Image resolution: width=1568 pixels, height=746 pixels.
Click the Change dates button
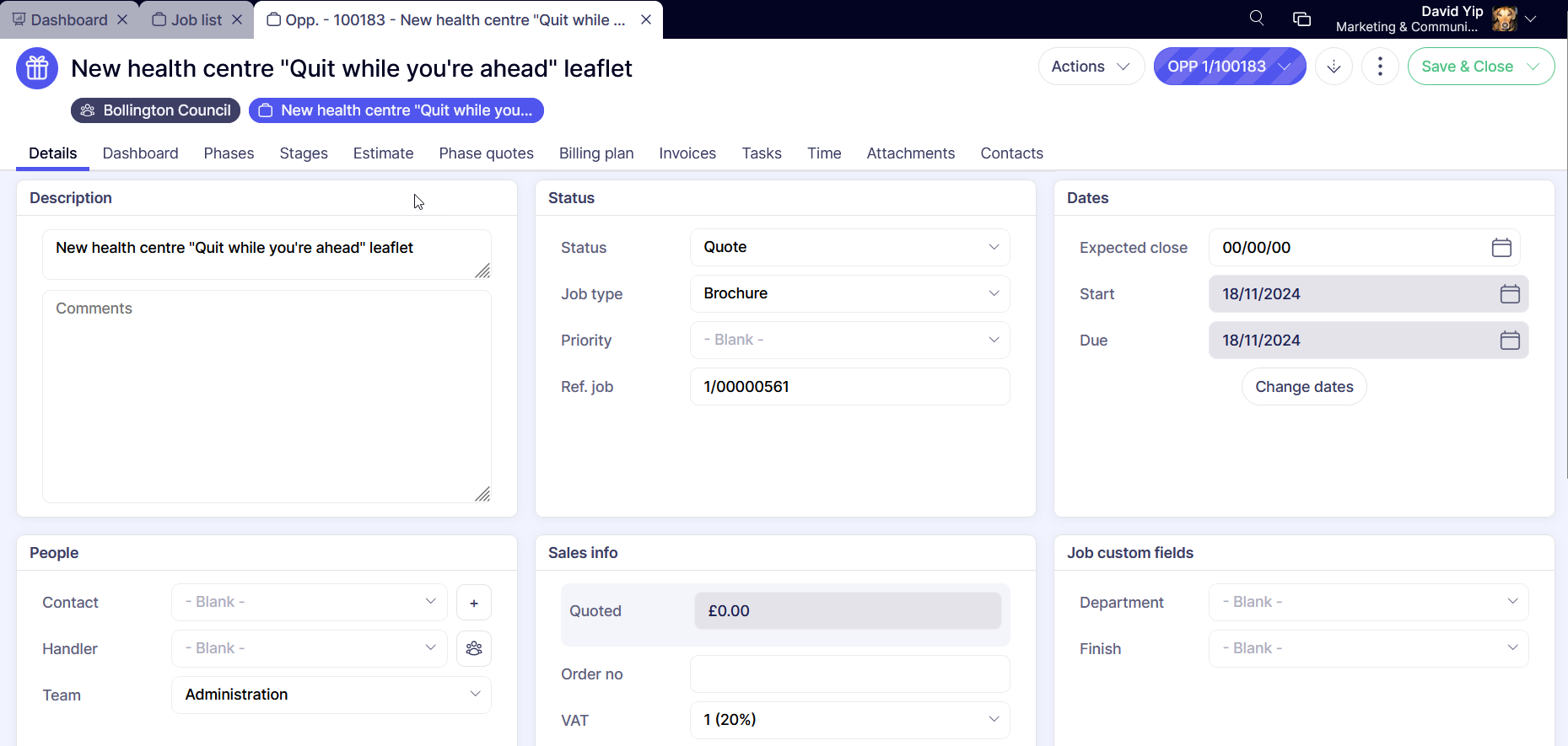click(x=1303, y=387)
